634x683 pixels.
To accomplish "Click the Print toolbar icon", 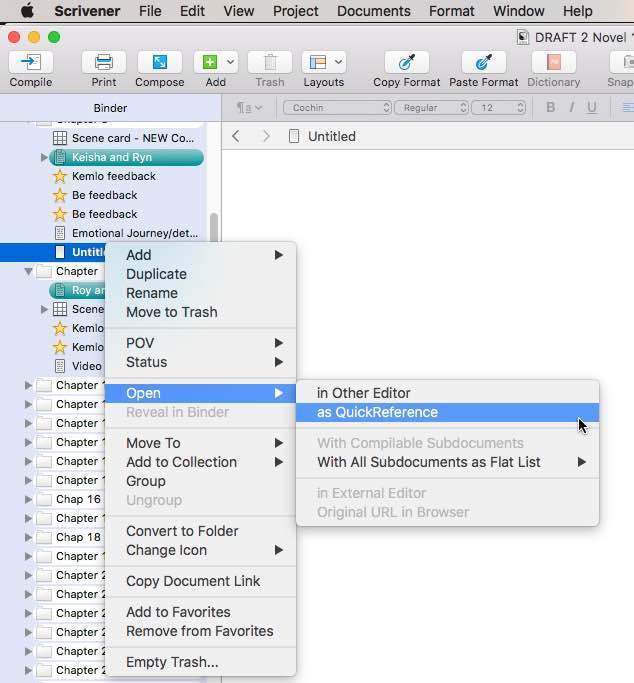I will click(x=104, y=63).
